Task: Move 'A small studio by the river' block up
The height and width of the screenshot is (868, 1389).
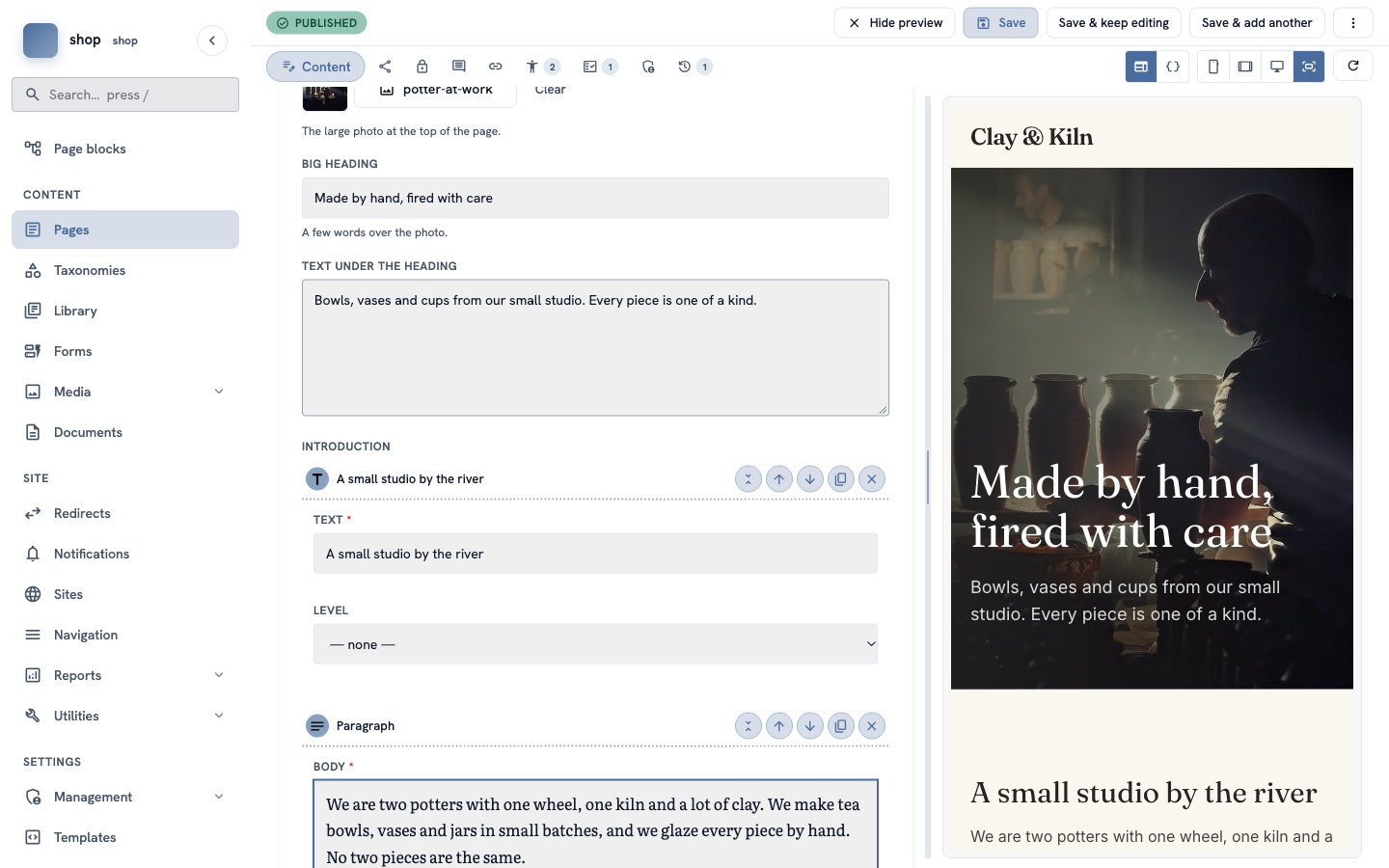Action: [779, 479]
